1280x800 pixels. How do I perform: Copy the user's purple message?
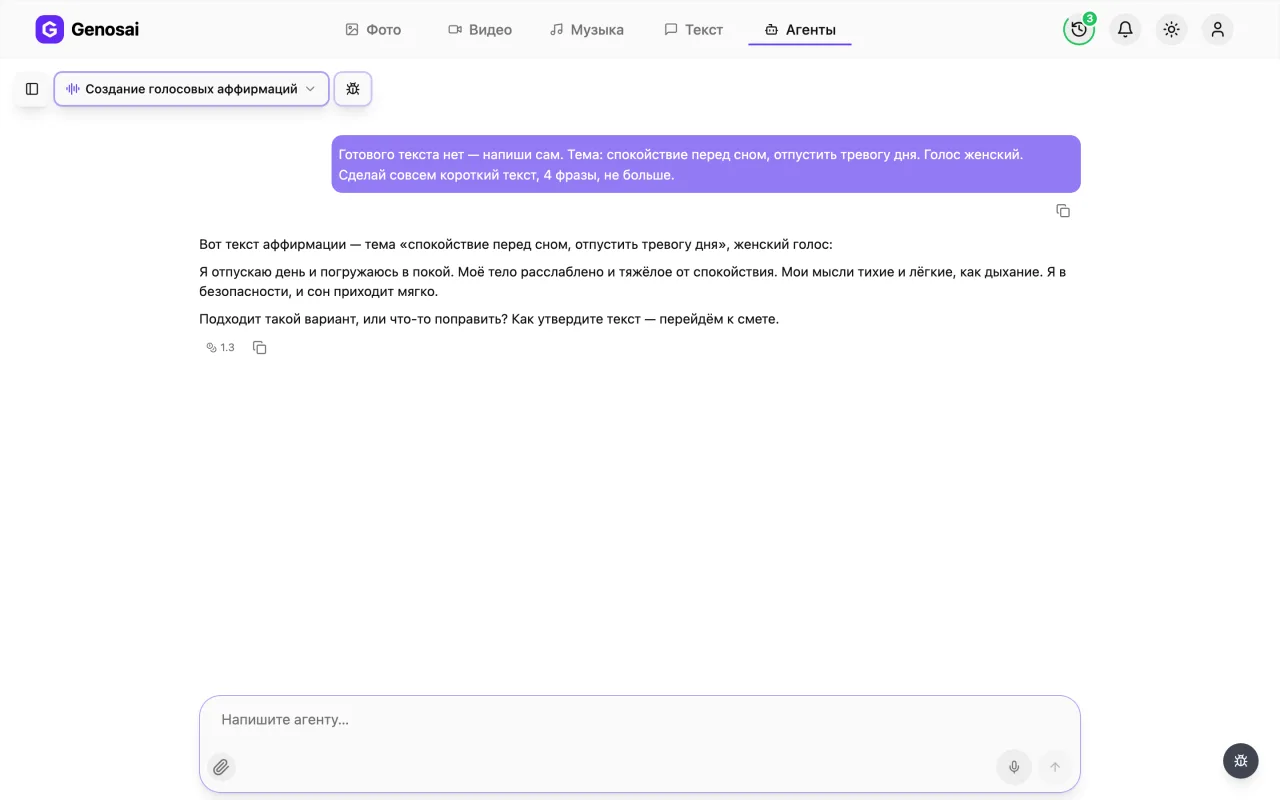click(1063, 211)
